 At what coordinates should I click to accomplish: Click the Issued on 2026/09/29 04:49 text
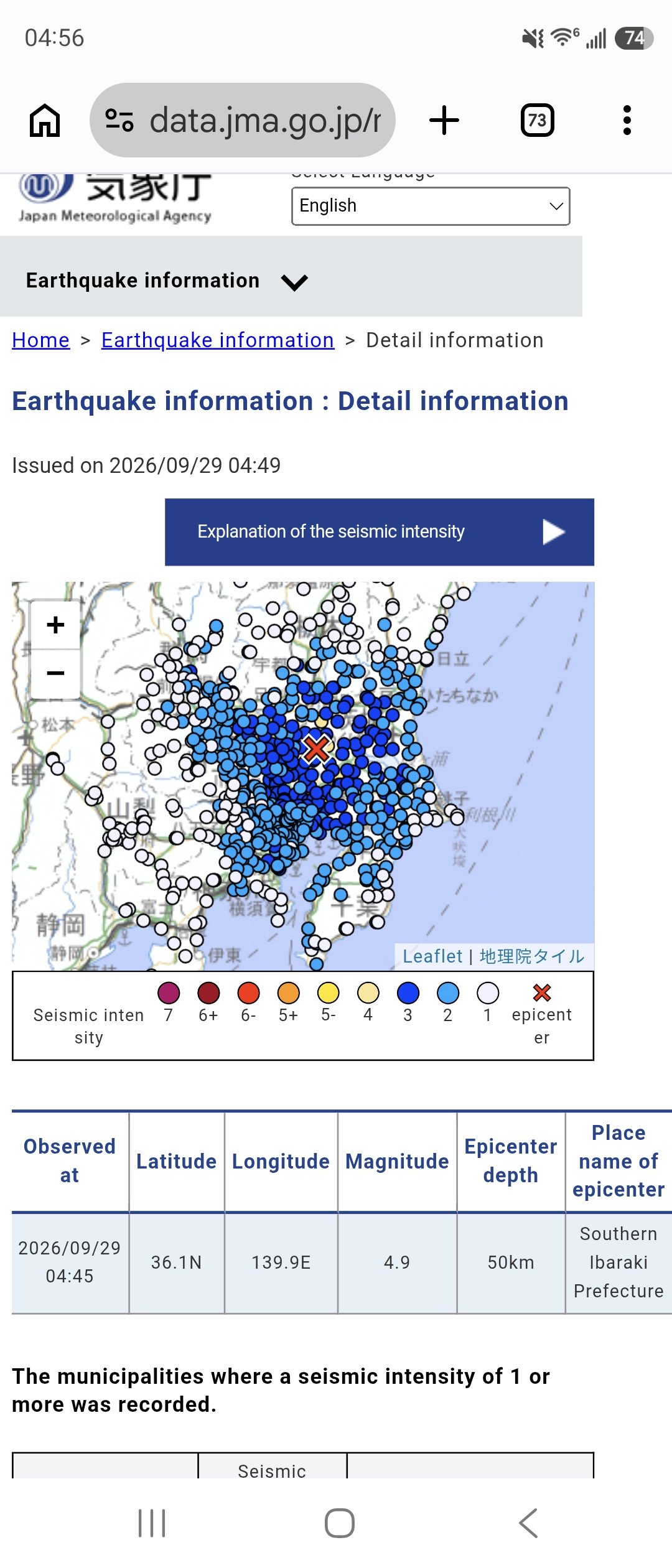pyautogui.click(x=146, y=465)
